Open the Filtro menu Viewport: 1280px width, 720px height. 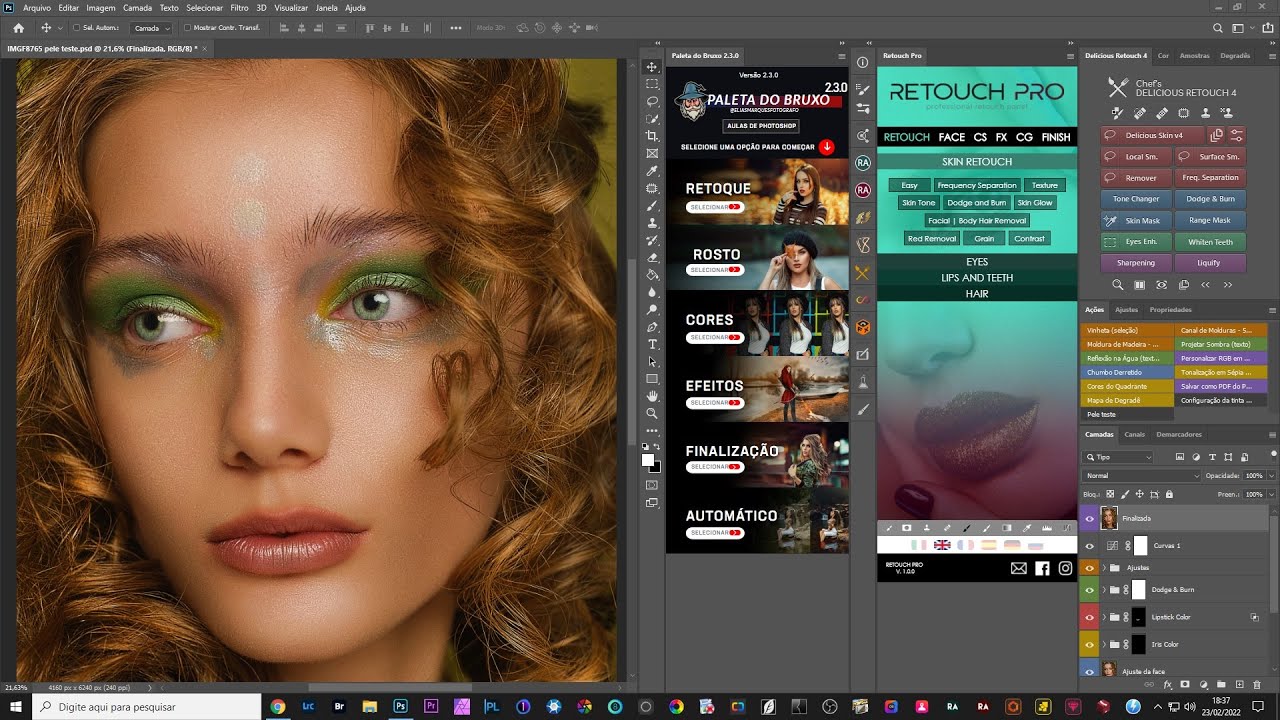pos(239,7)
